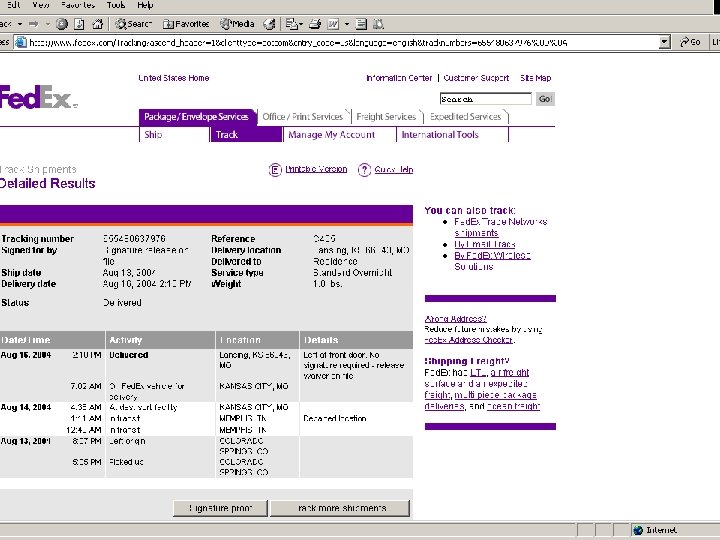Open the FedEx Trade Networks shipments link
The width and height of the screenshot is (720, 540).
point(500,227)
